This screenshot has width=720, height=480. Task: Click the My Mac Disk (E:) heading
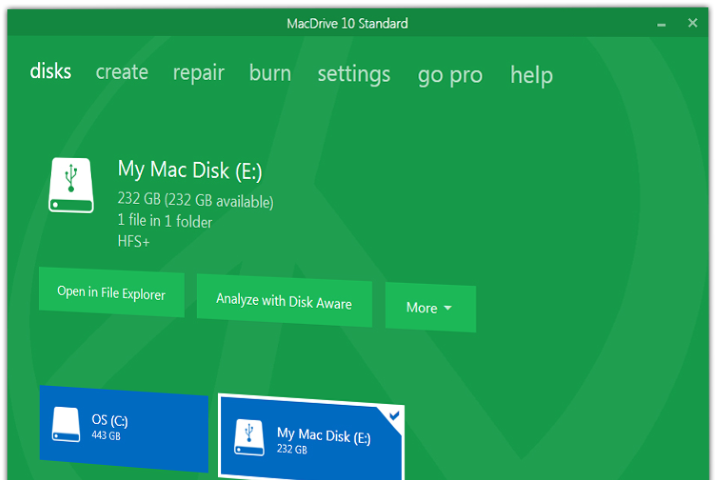click(x=190, y=170)
